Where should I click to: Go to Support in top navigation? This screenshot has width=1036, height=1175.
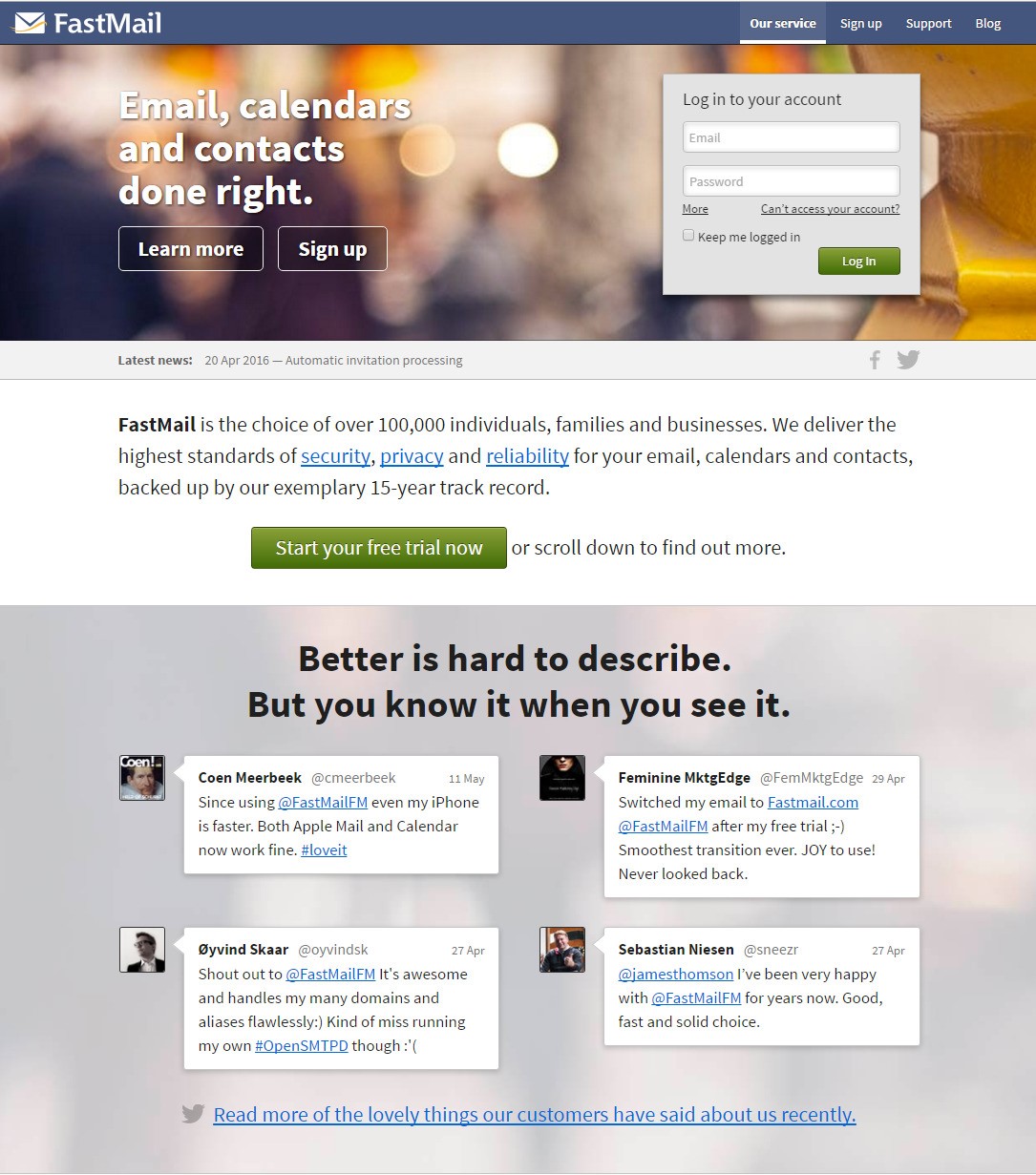click(929, 23)
